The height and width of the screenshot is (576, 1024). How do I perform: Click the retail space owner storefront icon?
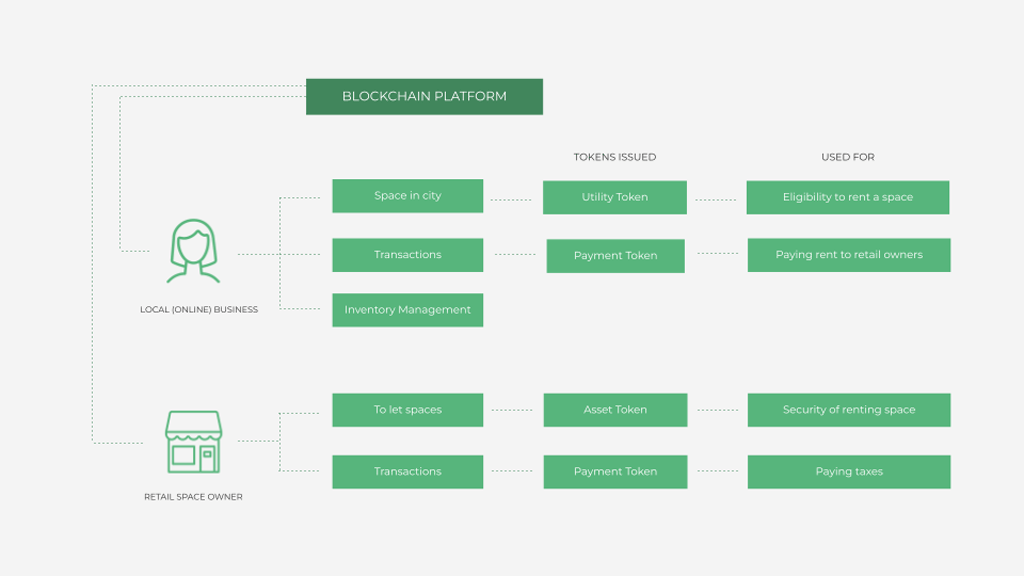pyautogui.click(x=193, y=442)
